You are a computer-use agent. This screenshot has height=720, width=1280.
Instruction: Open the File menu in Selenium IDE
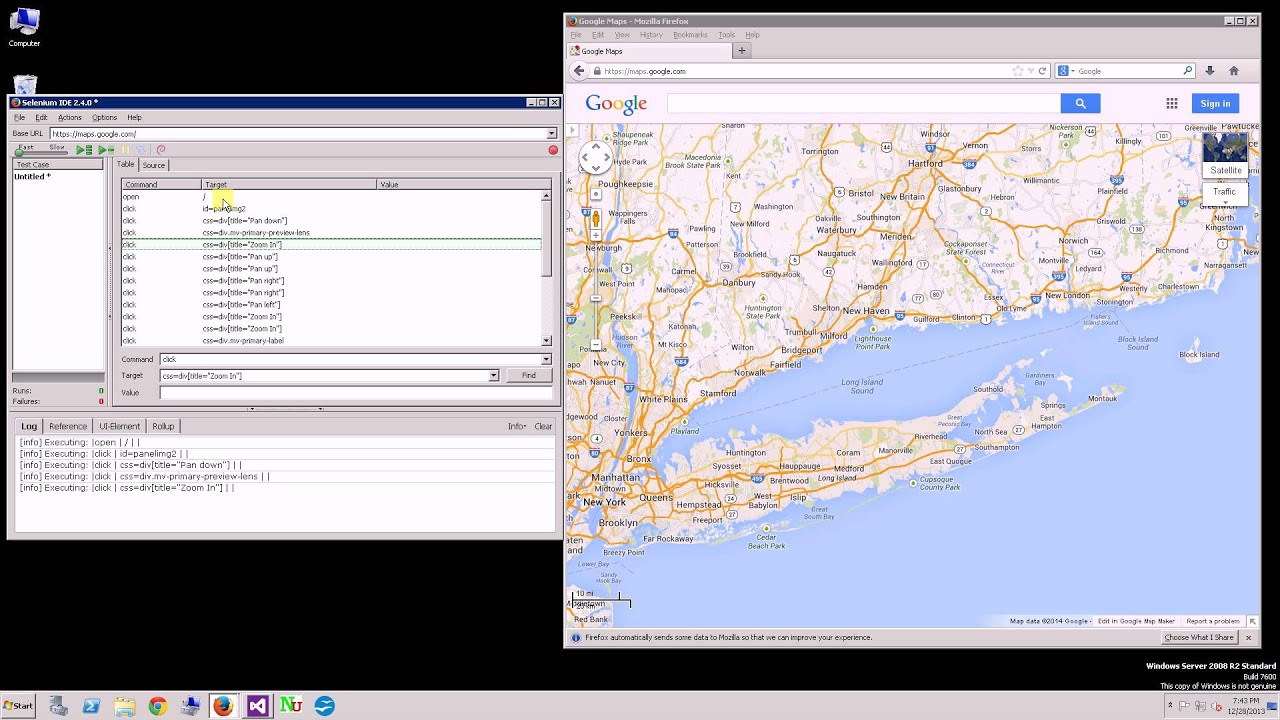(19, 117)
